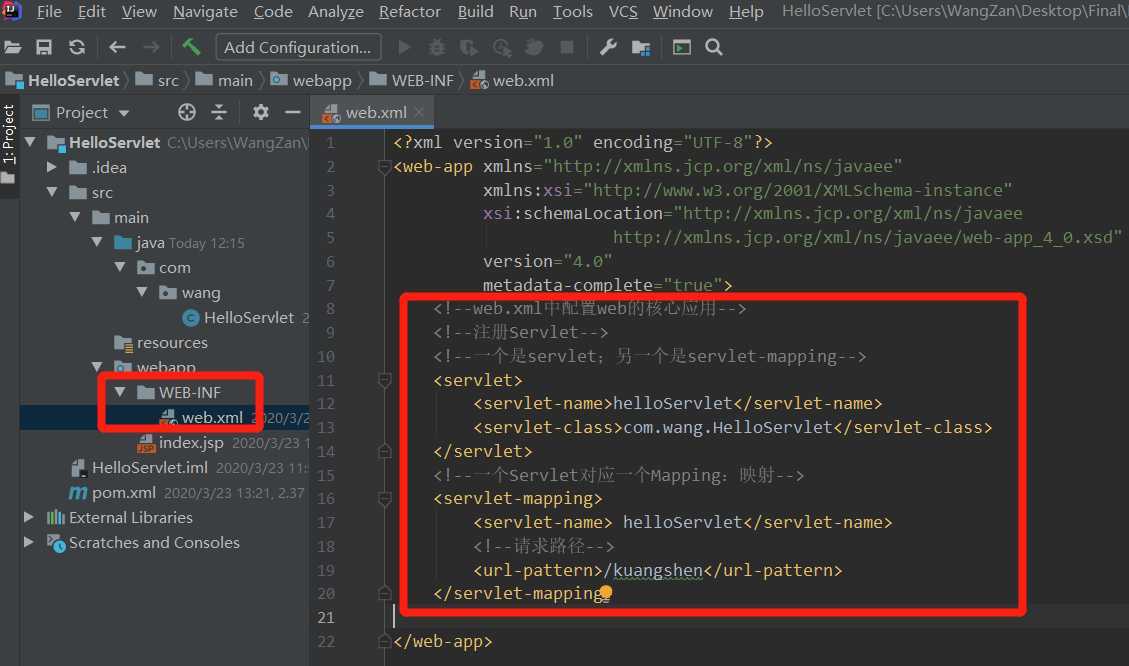Click the Collapse All icon in Project panel
The height and width of the screenshot is (666, 1129).
219,112
